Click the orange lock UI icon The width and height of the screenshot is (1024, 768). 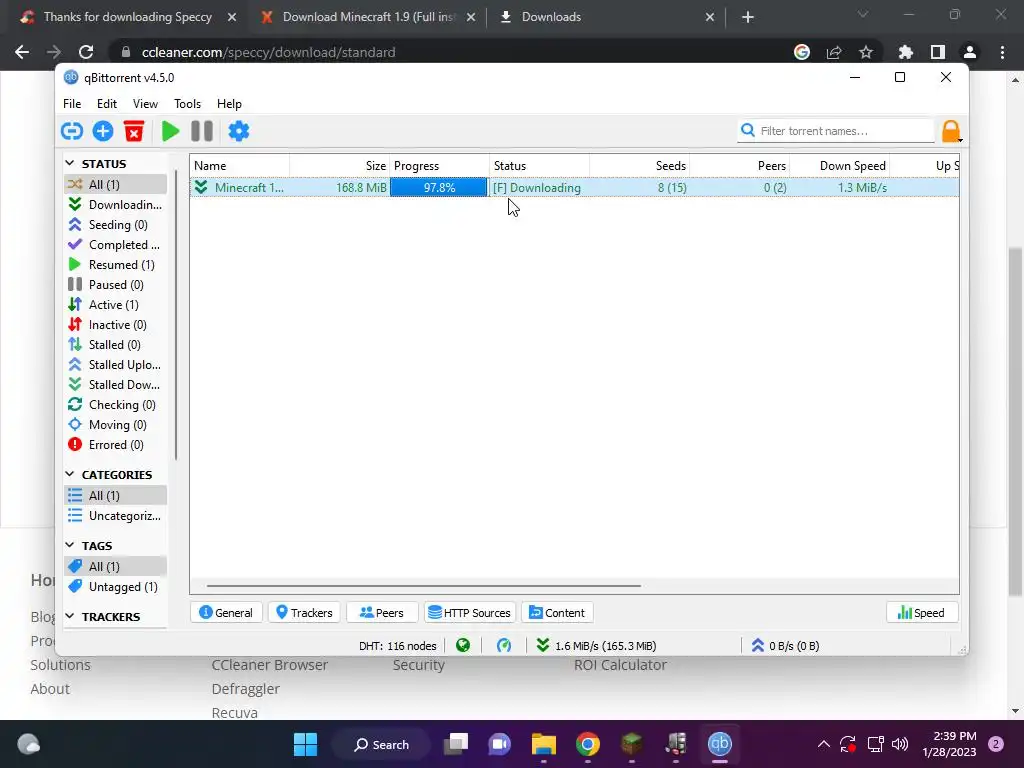[x=951, y=131]
